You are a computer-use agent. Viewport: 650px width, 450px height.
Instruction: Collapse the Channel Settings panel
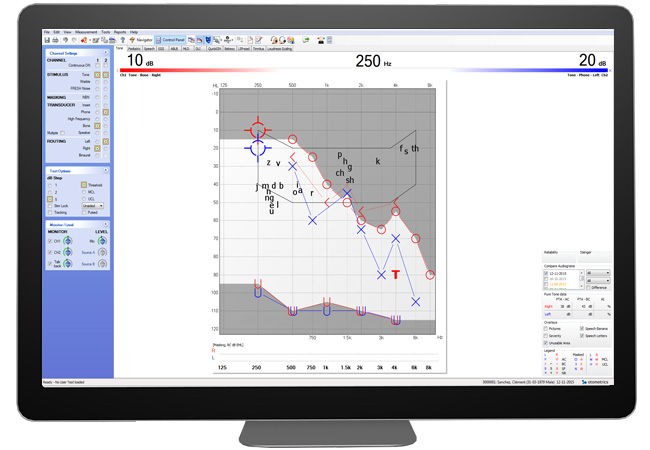tap(106, 52)
